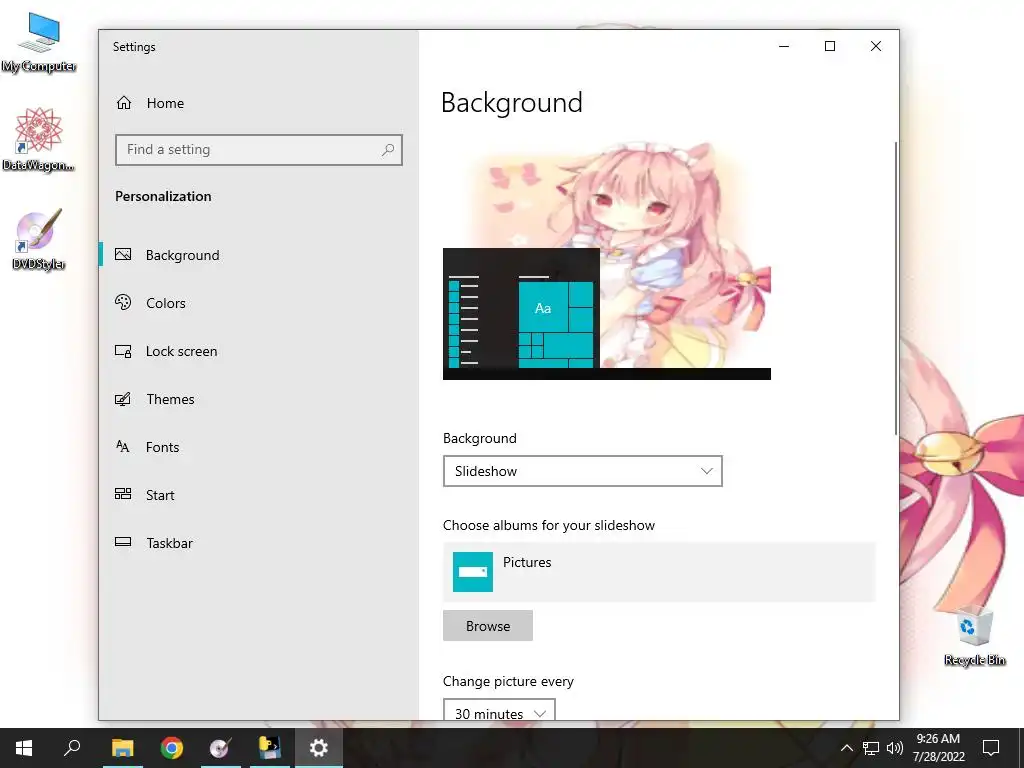Click the Start tiles icon
Viewport: 1024px width, 768px height.
[123, 494]
